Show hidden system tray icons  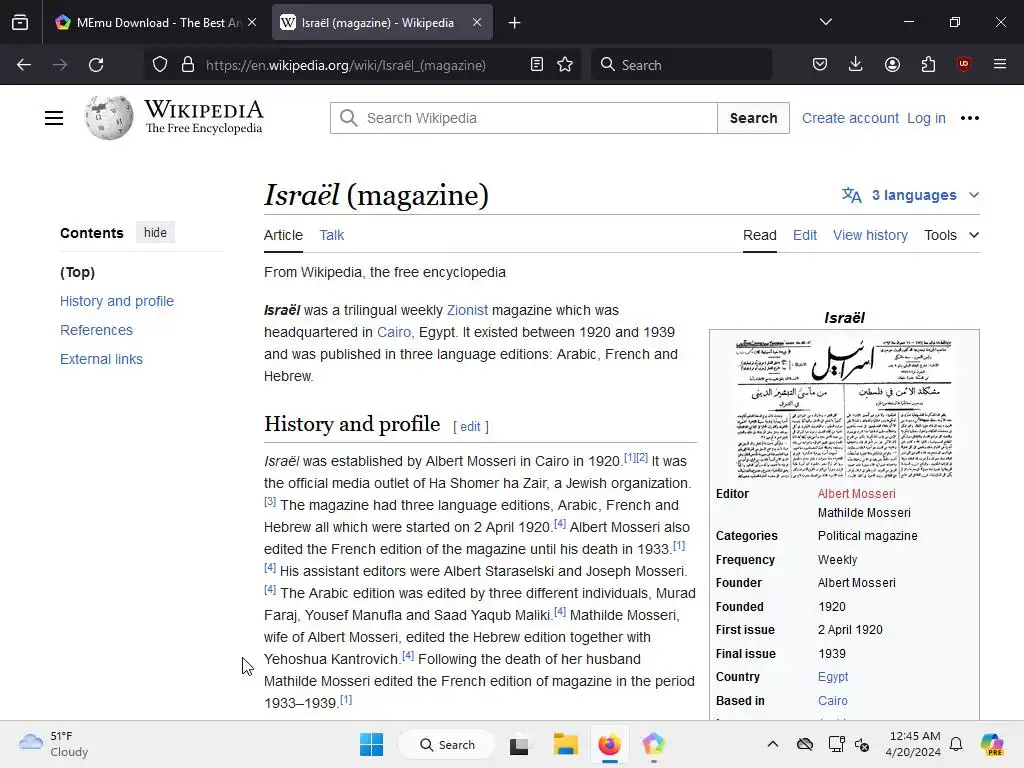pos(773,744)
